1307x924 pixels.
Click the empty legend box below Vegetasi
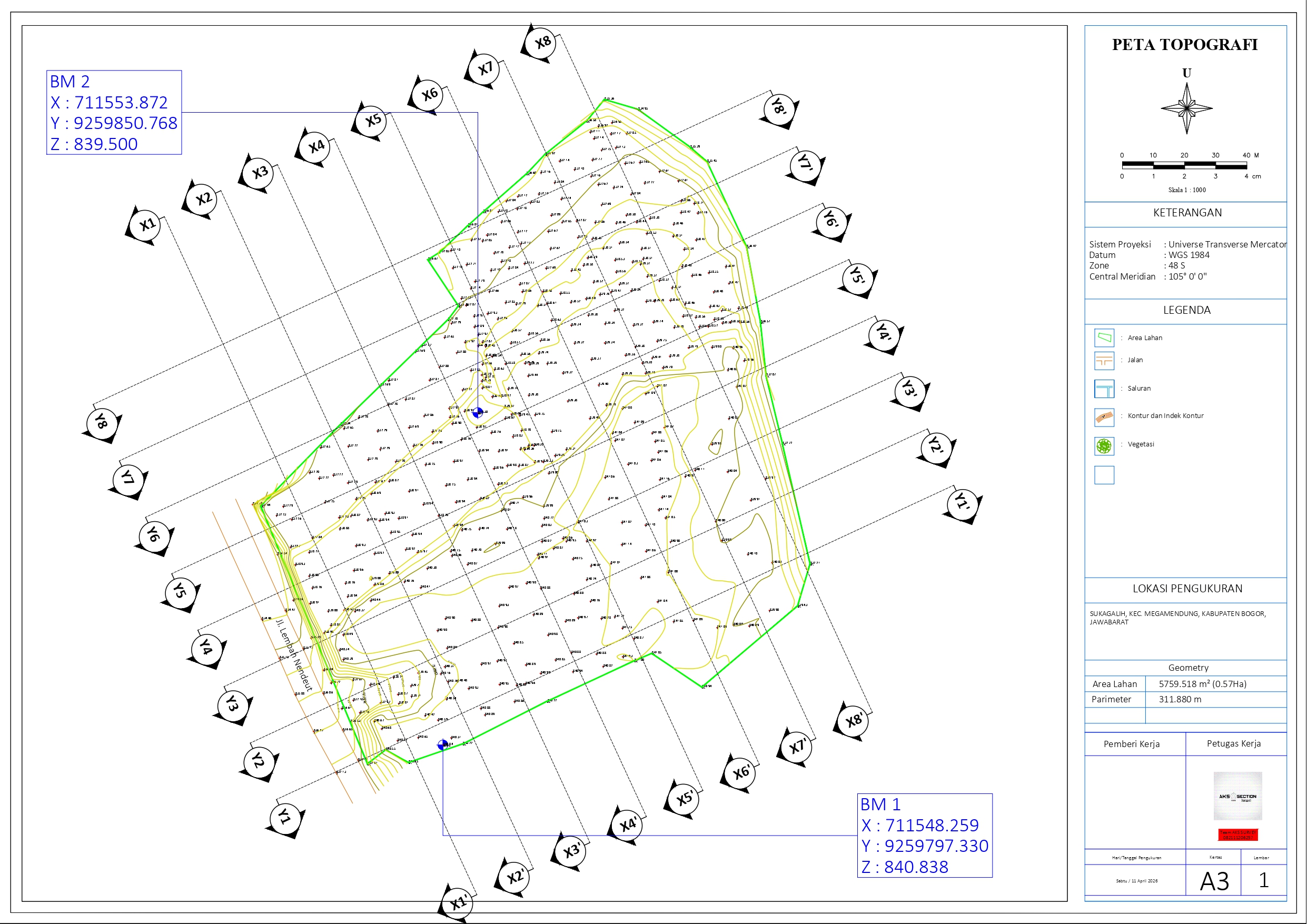point(1104,475)
